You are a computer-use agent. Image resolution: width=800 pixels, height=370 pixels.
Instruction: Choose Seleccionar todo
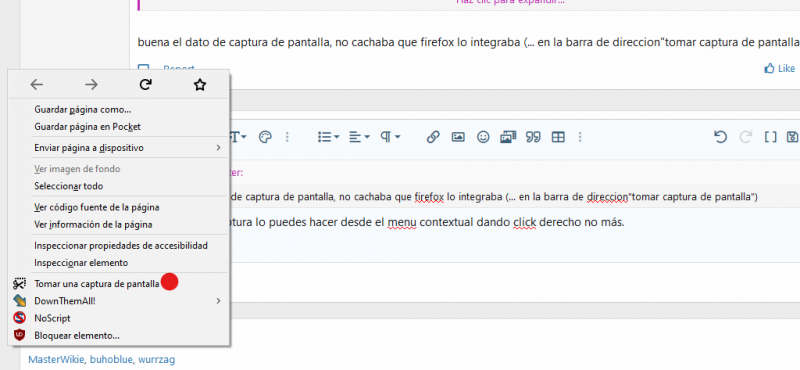point(68,186)
